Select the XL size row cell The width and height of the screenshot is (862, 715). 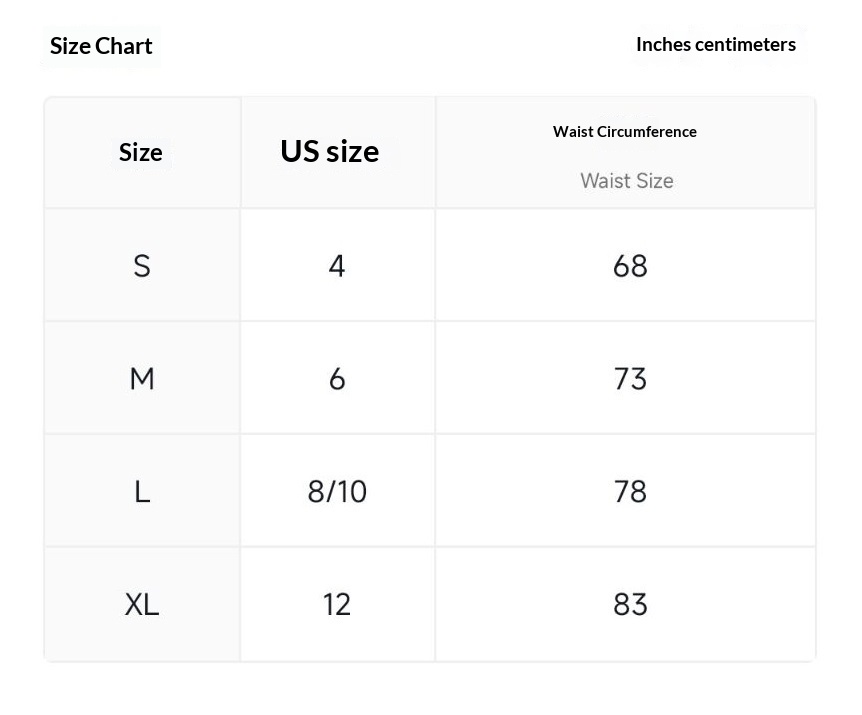[142, 605]
